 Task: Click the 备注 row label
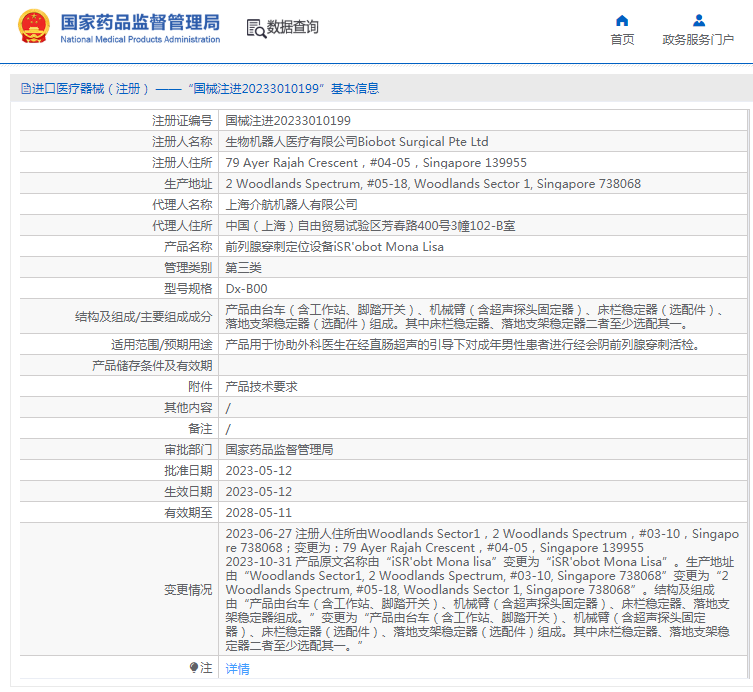(x=200, y=429)
